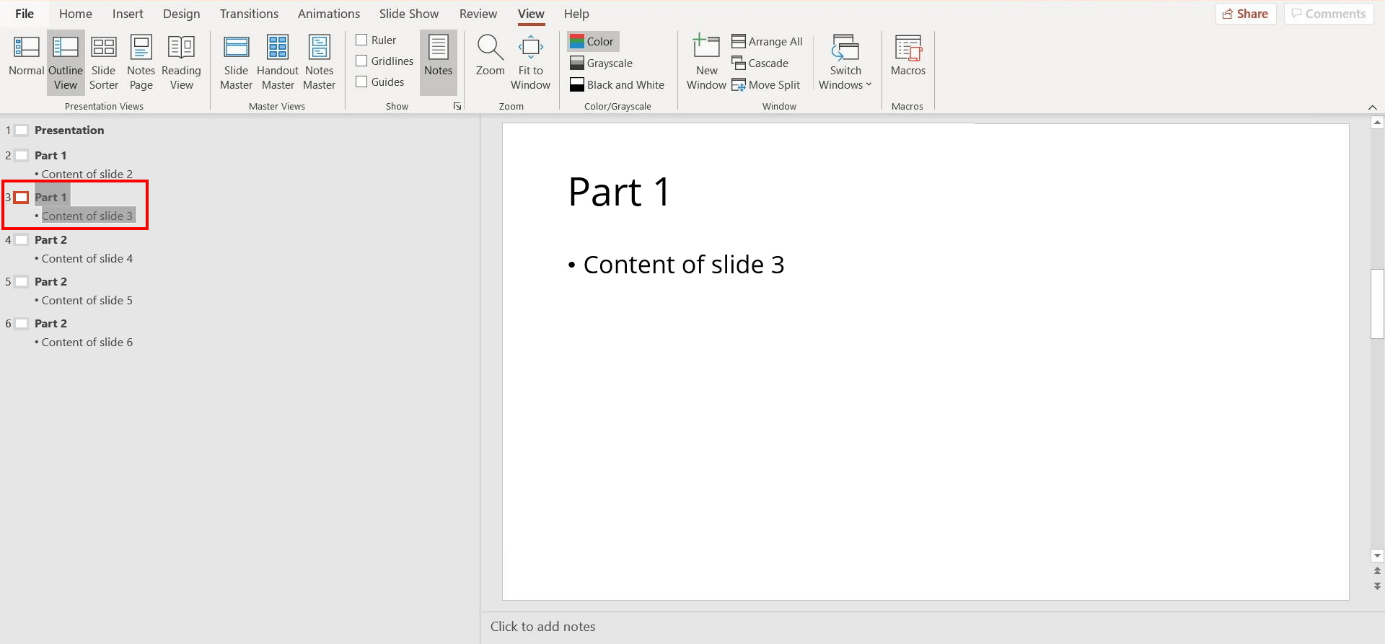Open the Design ribbon tab

[x=181, y=13]
